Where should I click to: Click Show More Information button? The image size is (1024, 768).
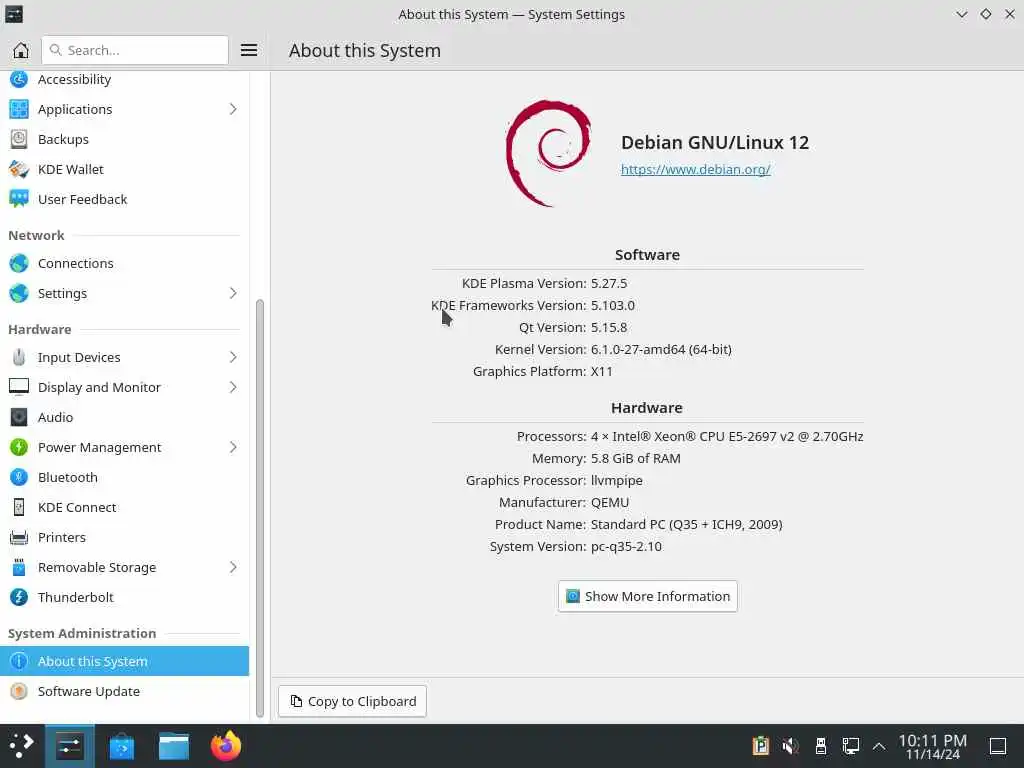648,596
